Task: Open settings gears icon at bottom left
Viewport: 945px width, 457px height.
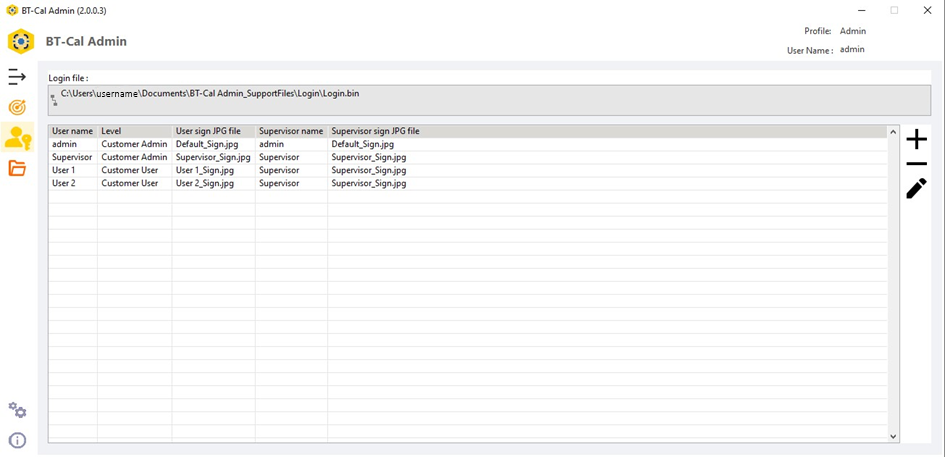Action: pyautogui.click(x=17, y=410)
